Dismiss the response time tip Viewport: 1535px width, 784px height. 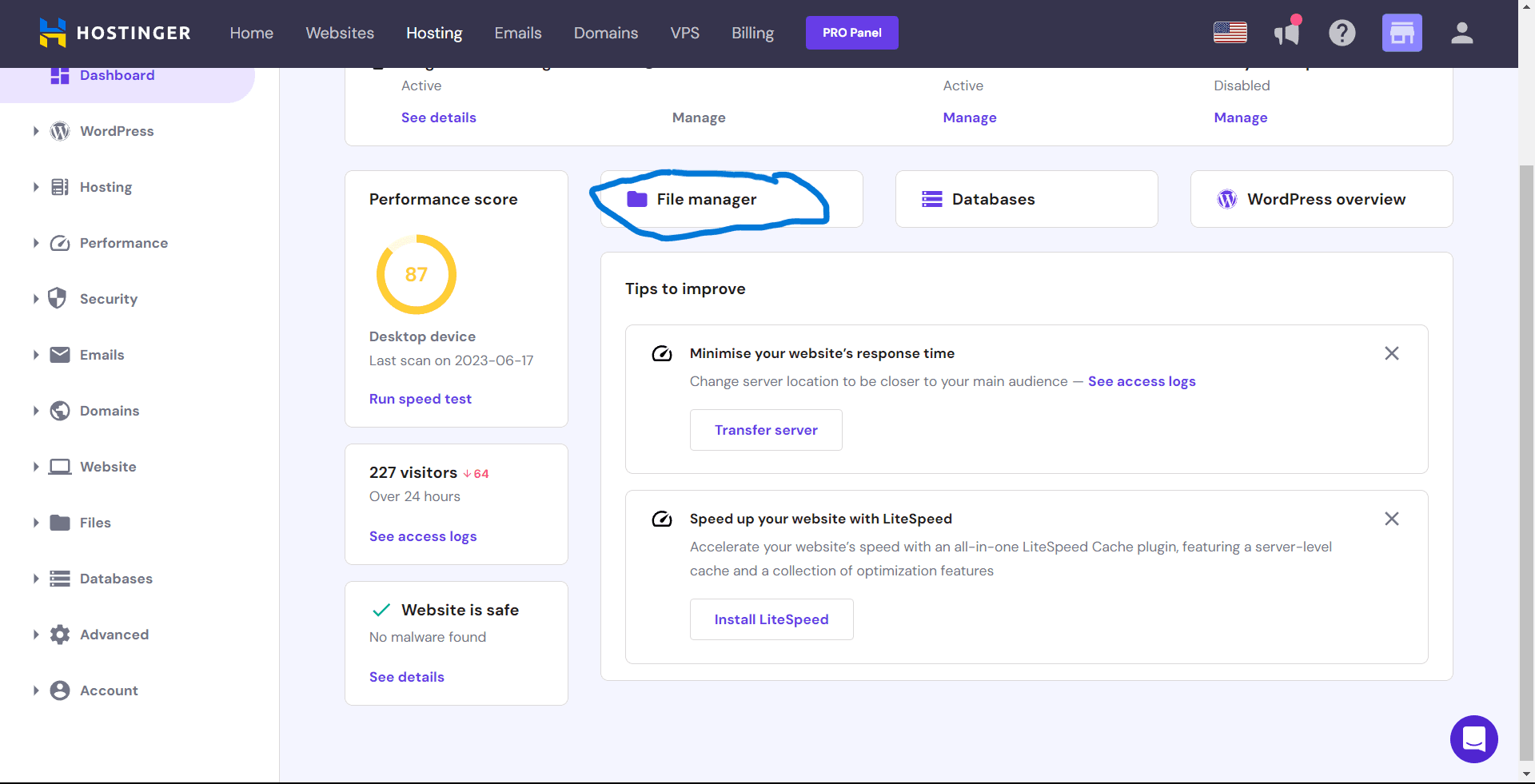coord(1391,353)
